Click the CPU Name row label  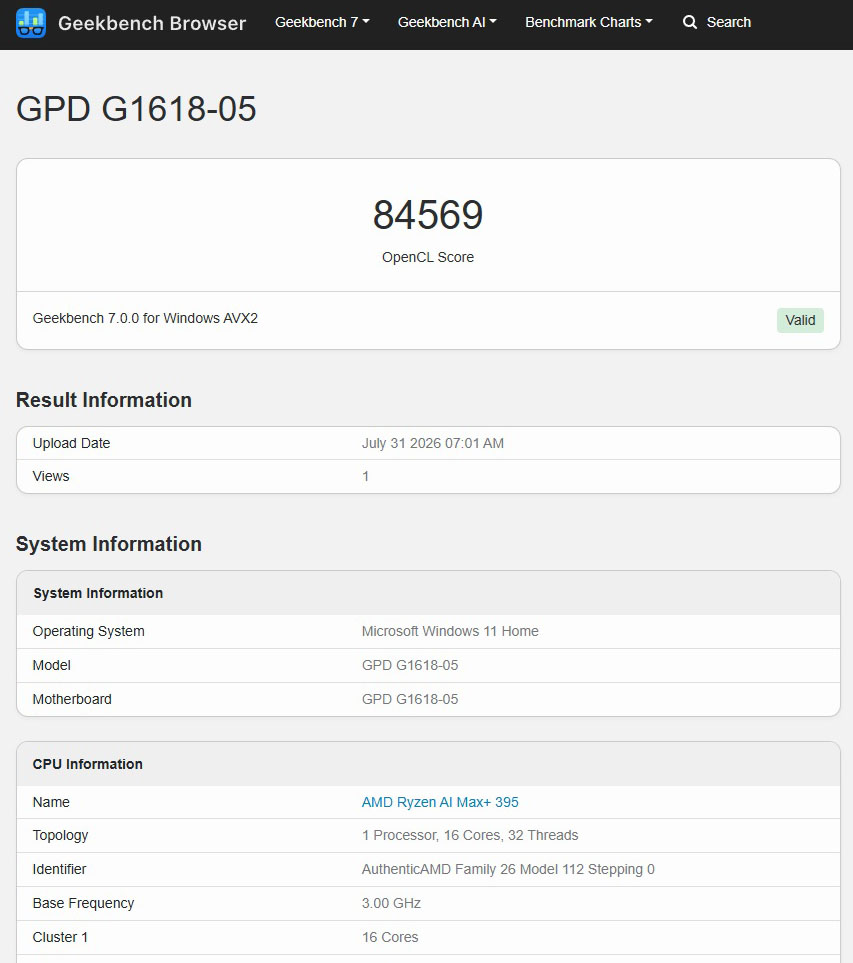[x=51, y=802]
